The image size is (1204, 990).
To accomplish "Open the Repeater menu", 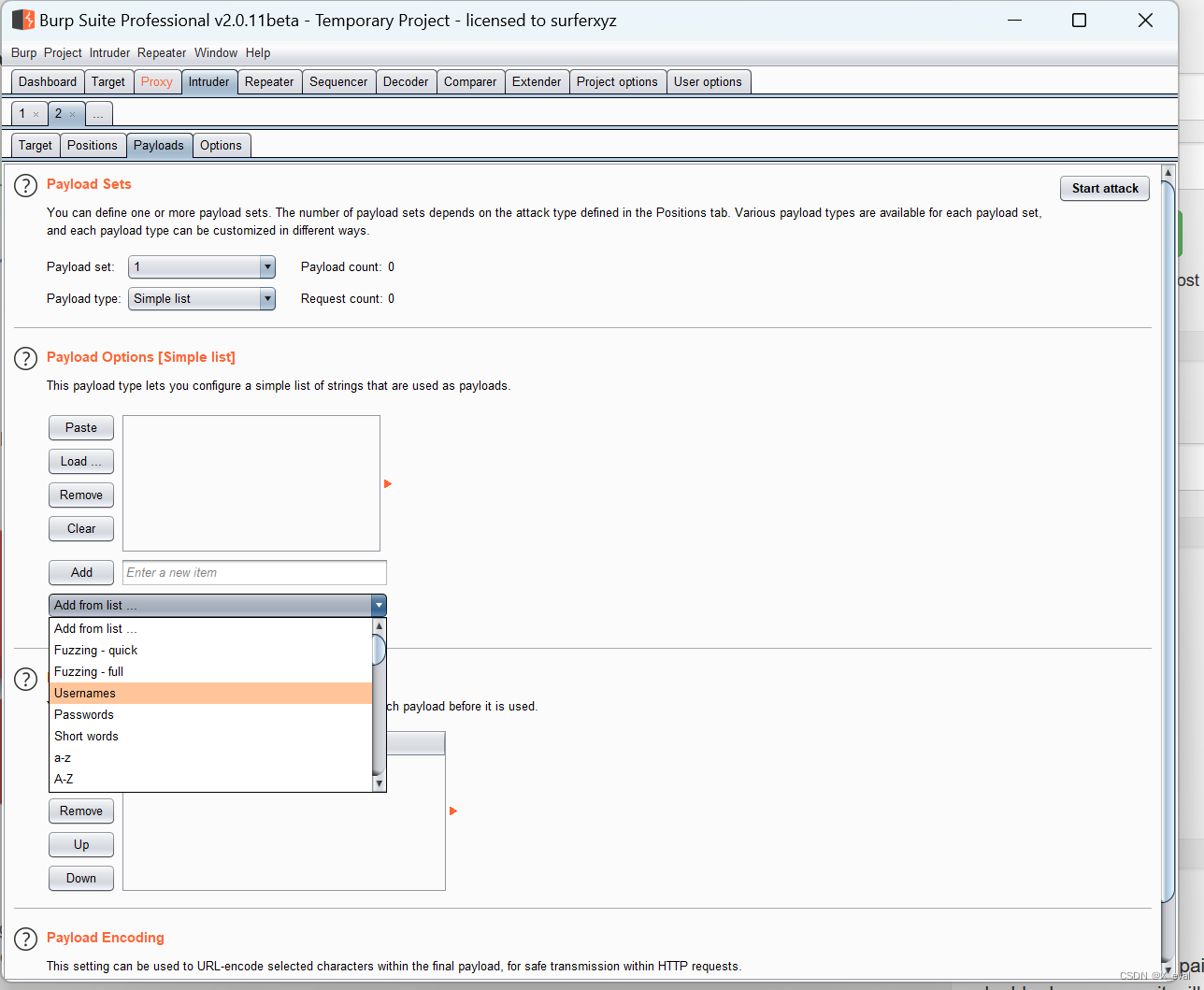I will coord(162,52).
